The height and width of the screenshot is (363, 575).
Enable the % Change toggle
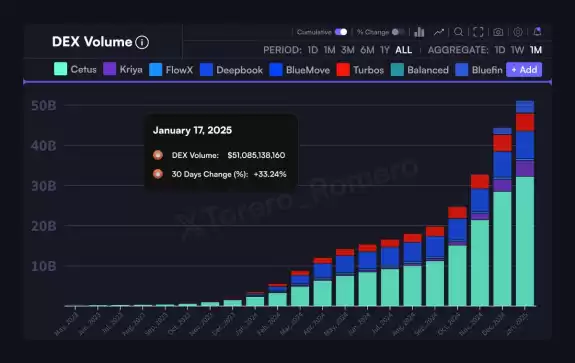pos(398,32)
